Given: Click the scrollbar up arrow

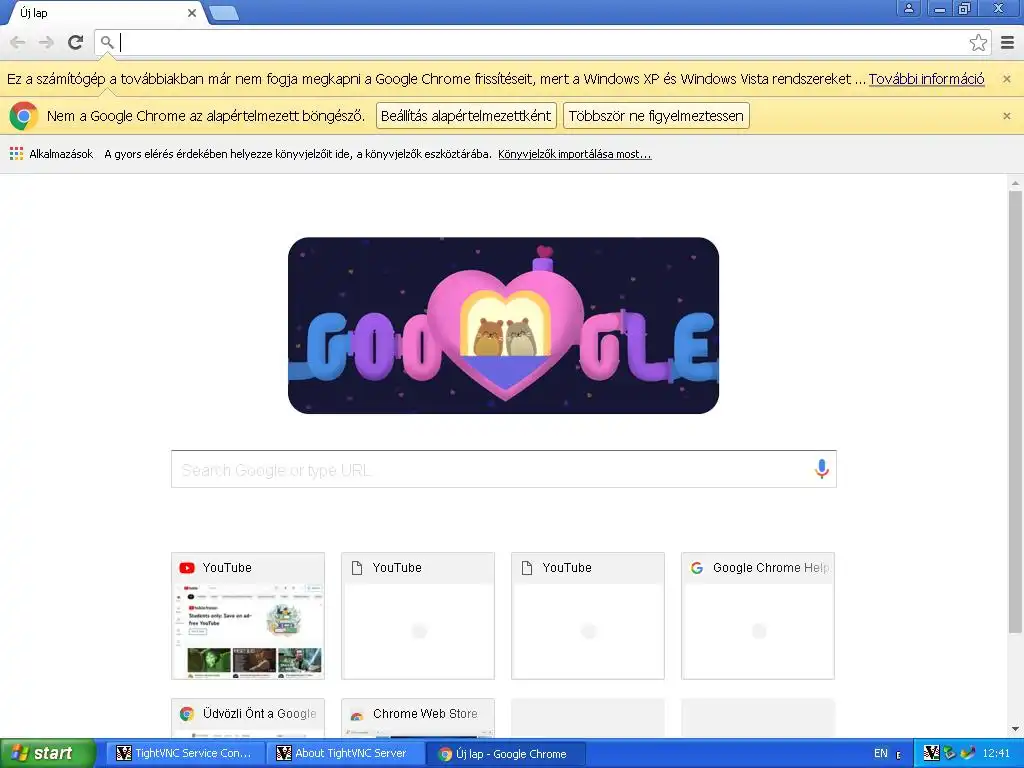Looking at the screenshot, I should 1015,184.
